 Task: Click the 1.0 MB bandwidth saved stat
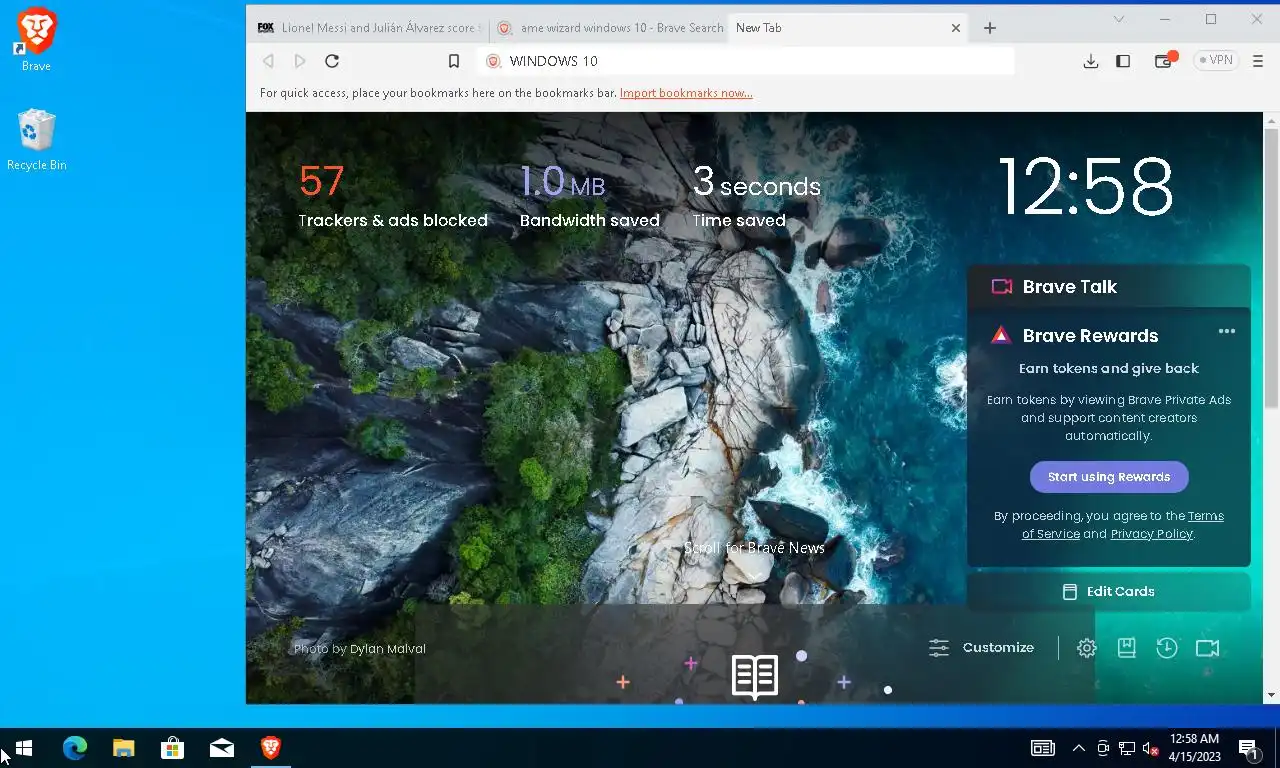point(590,196)
